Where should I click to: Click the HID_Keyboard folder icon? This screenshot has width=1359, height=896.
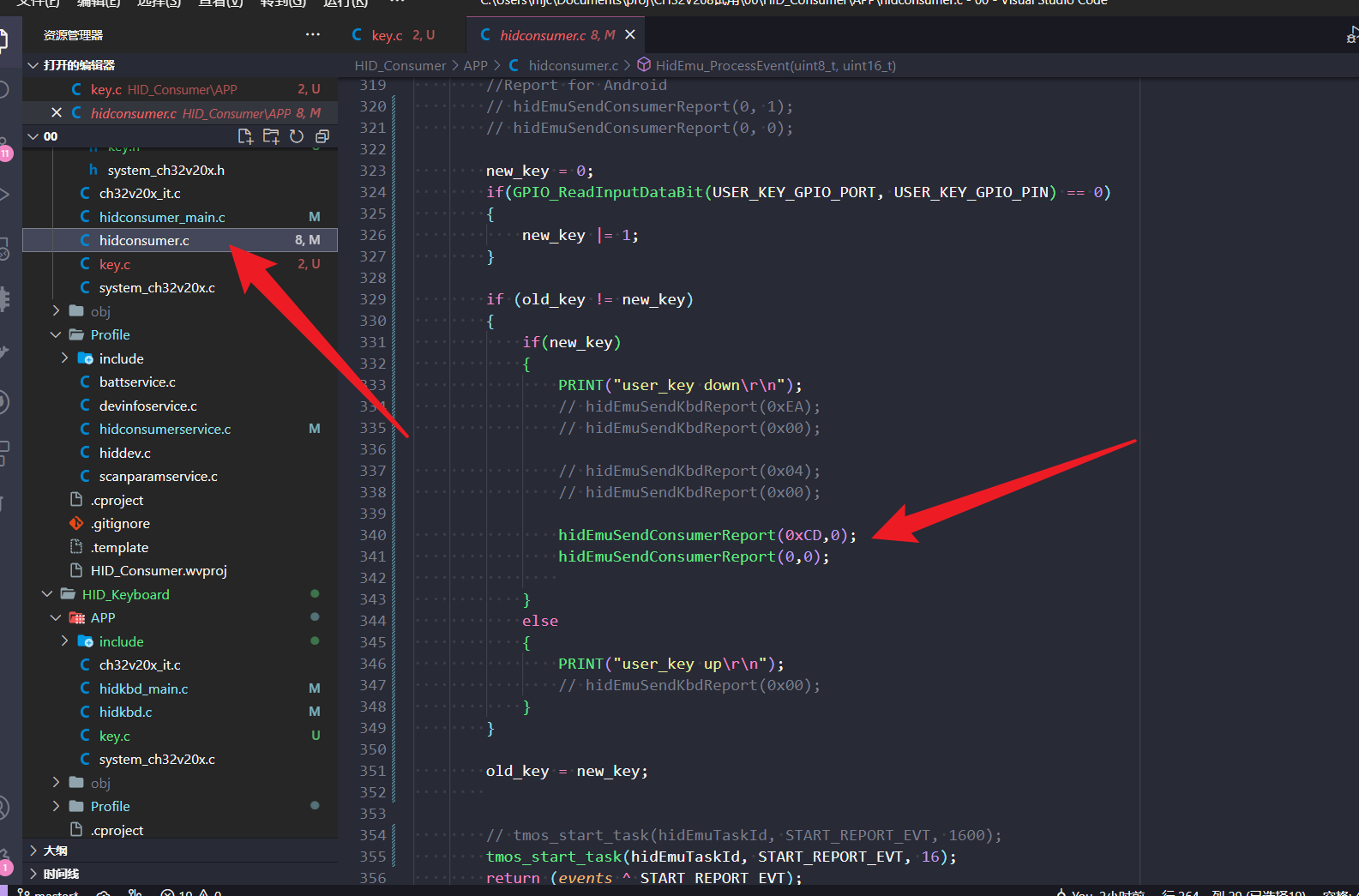click(x=68, y=594)
